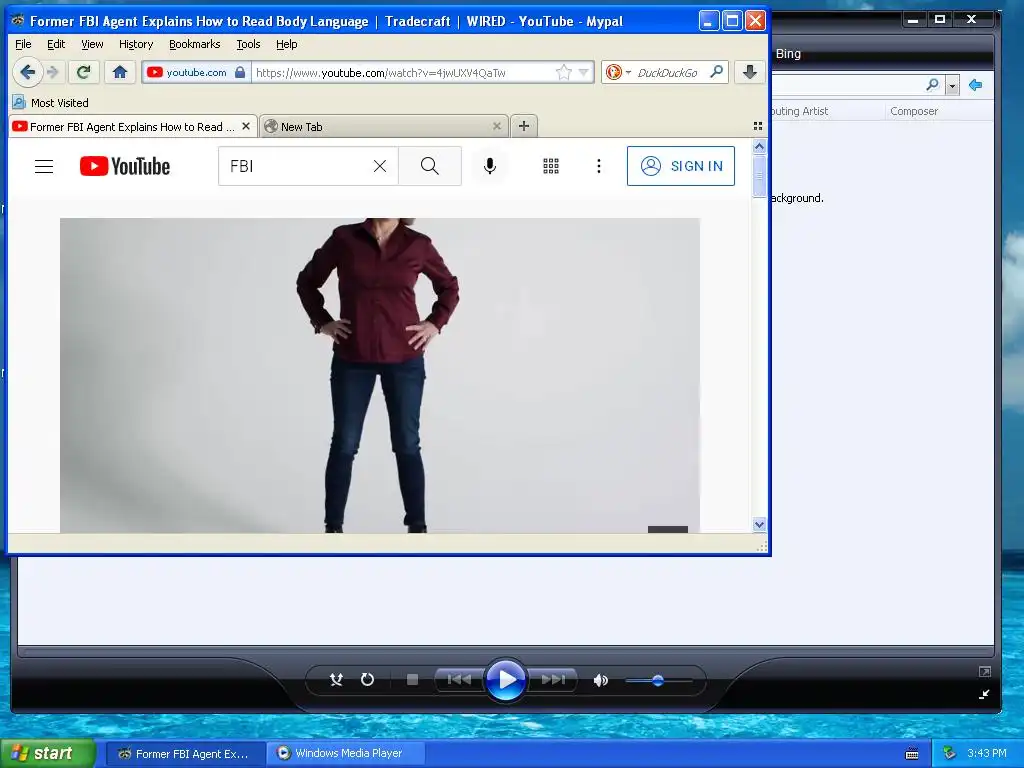Image resolution: width=1024 pixels, height=768 pixels.
Task: Click the network tray icon
Action: [x=949, y=753]
